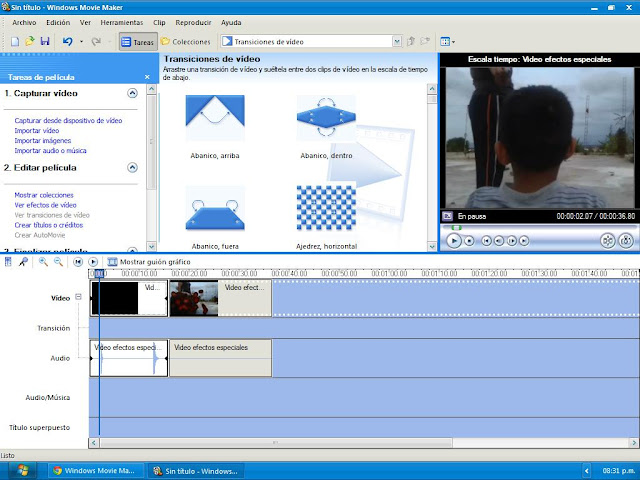640x480 pixels.
Task: Open the Herramientas menu
Action: (122, 22)
